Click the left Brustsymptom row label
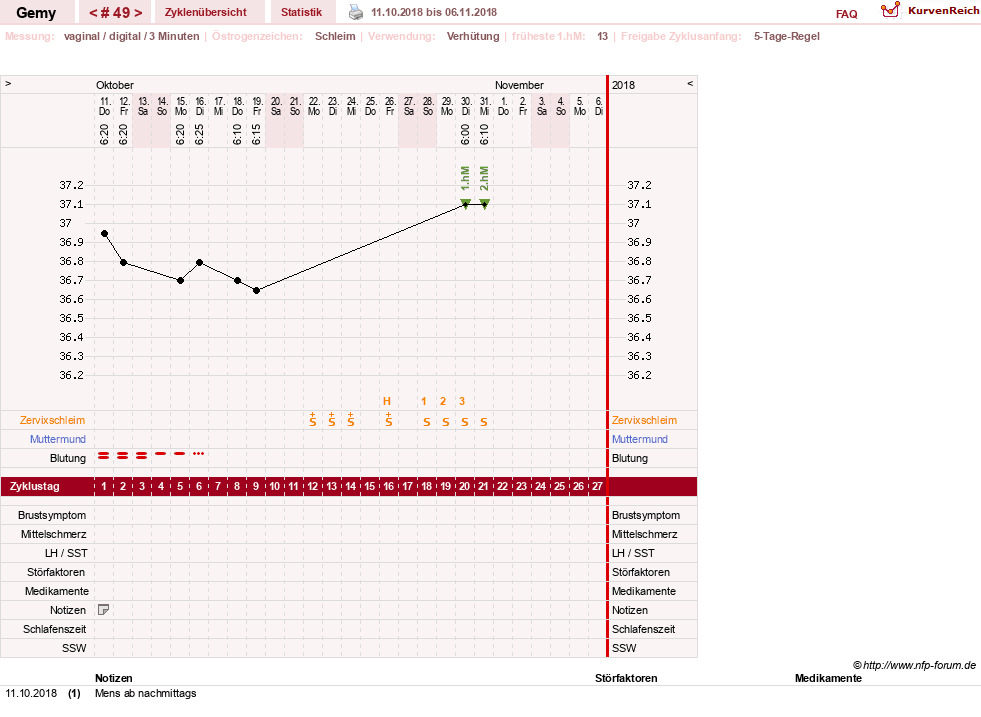This screenshot has height=717, width=981. point(52,515)
